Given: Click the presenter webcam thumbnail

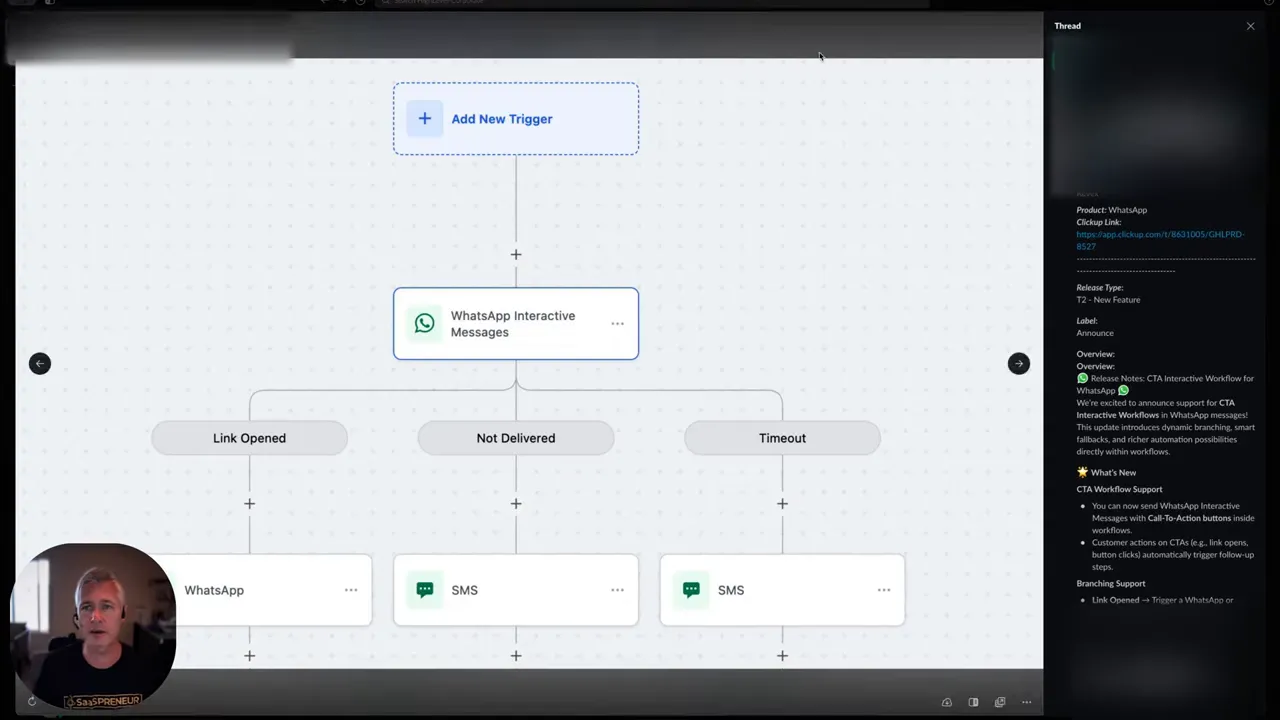Looking at the screenshot, I should pos(93,625).
